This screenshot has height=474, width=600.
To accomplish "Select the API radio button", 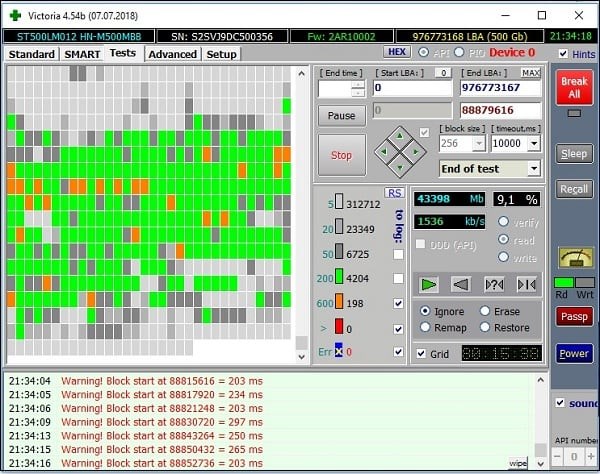I will (x=423, y=52).
